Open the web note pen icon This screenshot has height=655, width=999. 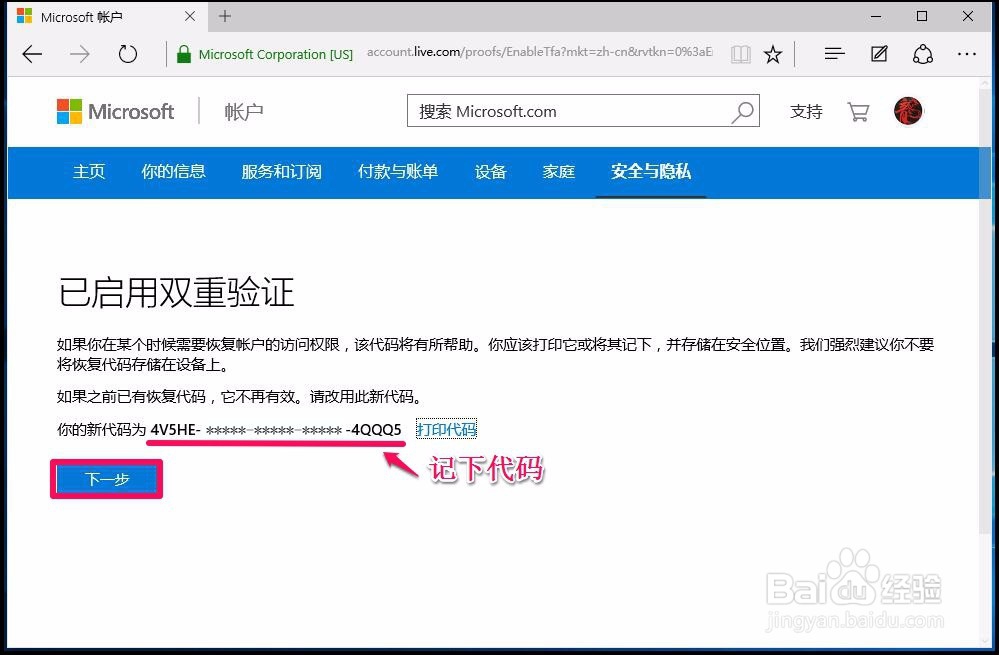tap(879, 54)
